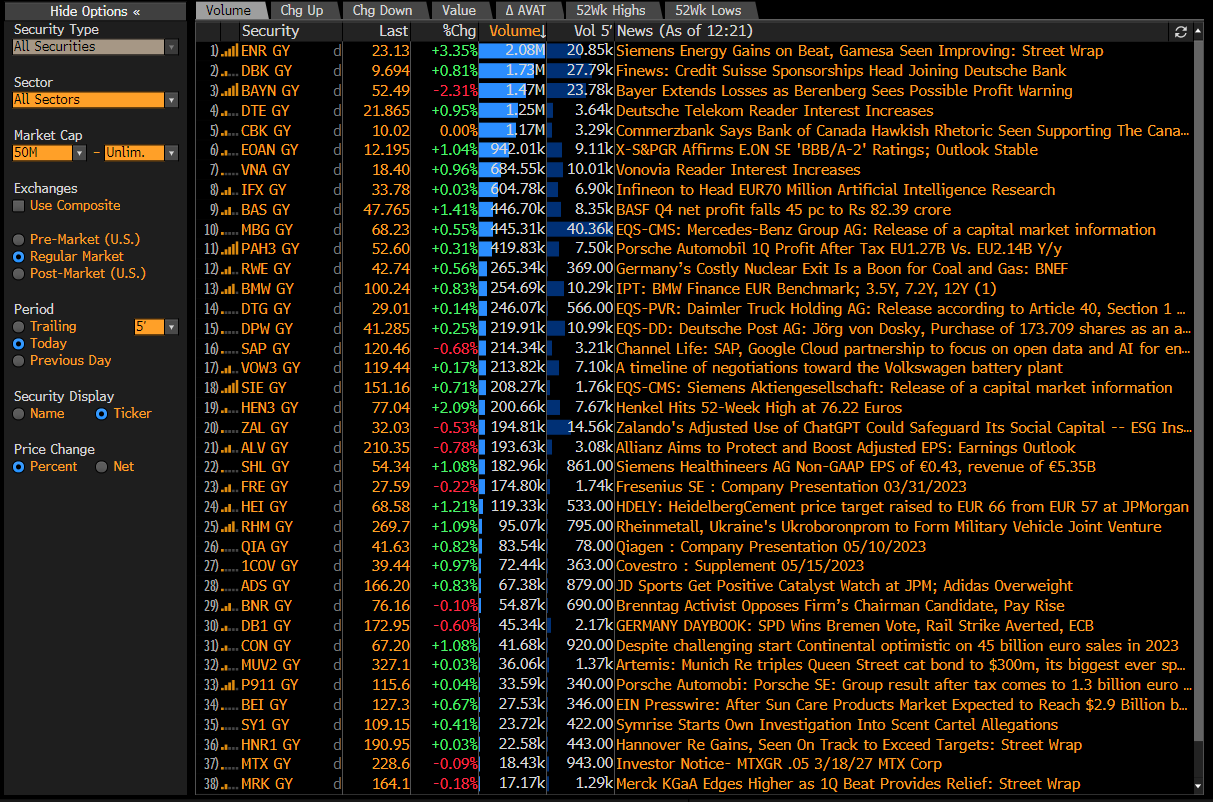
Task: Show price change as Percent
Action: pyautogui.click(x=19, y=467)
